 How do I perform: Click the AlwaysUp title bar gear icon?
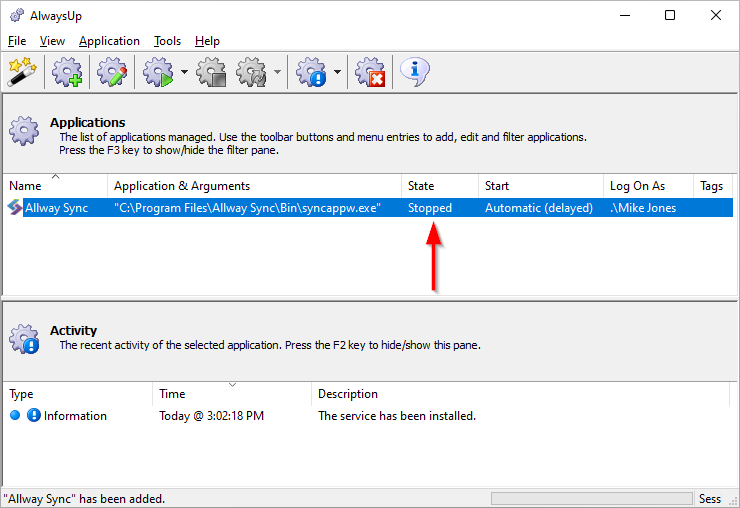pyautogui.click(x=17, y=15)
